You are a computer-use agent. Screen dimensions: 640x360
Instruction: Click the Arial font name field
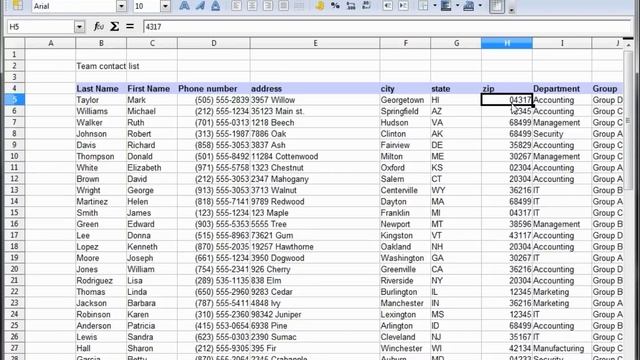(x=74, y=6)
